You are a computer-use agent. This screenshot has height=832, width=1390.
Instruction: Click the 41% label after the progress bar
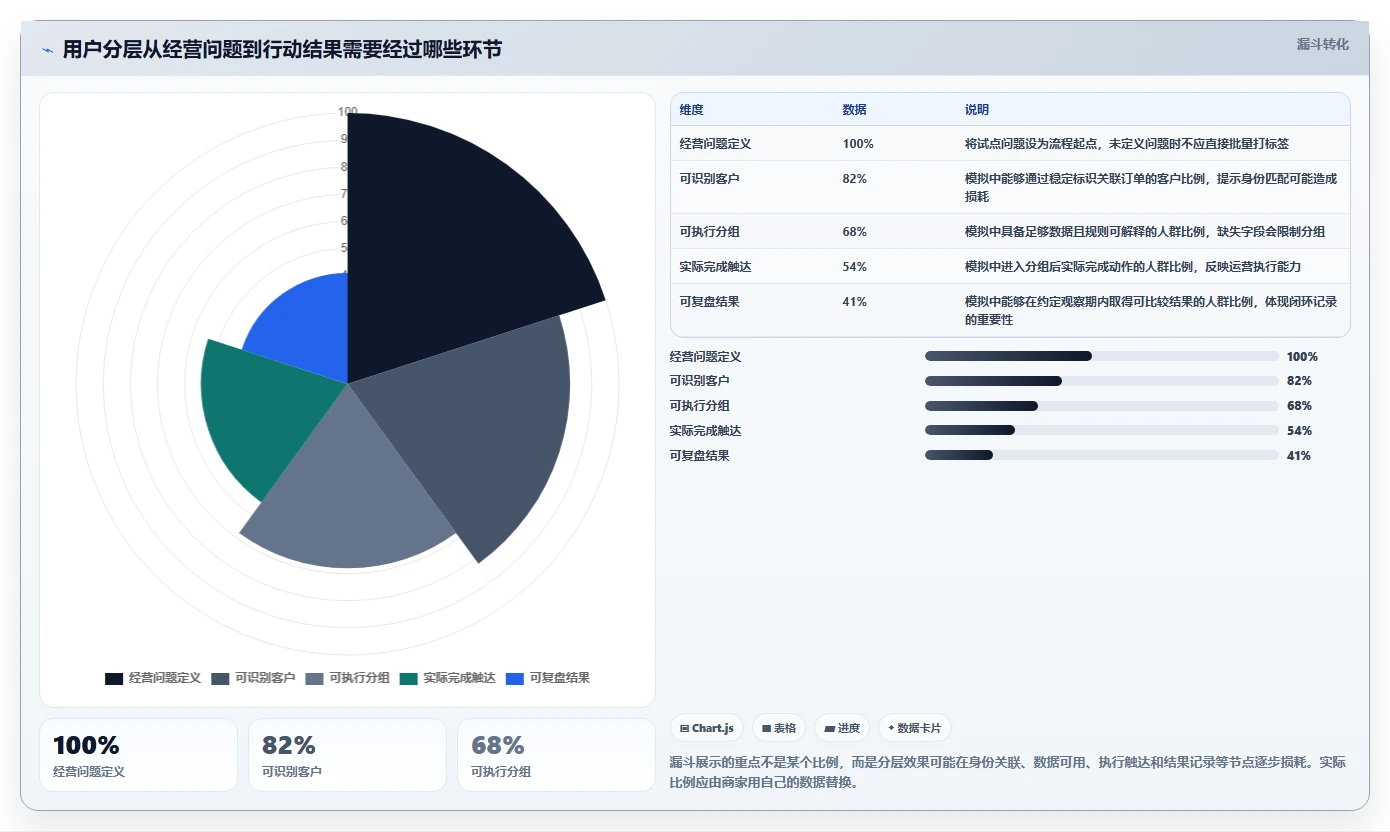pyautogui.click(x=1299, y=455)
